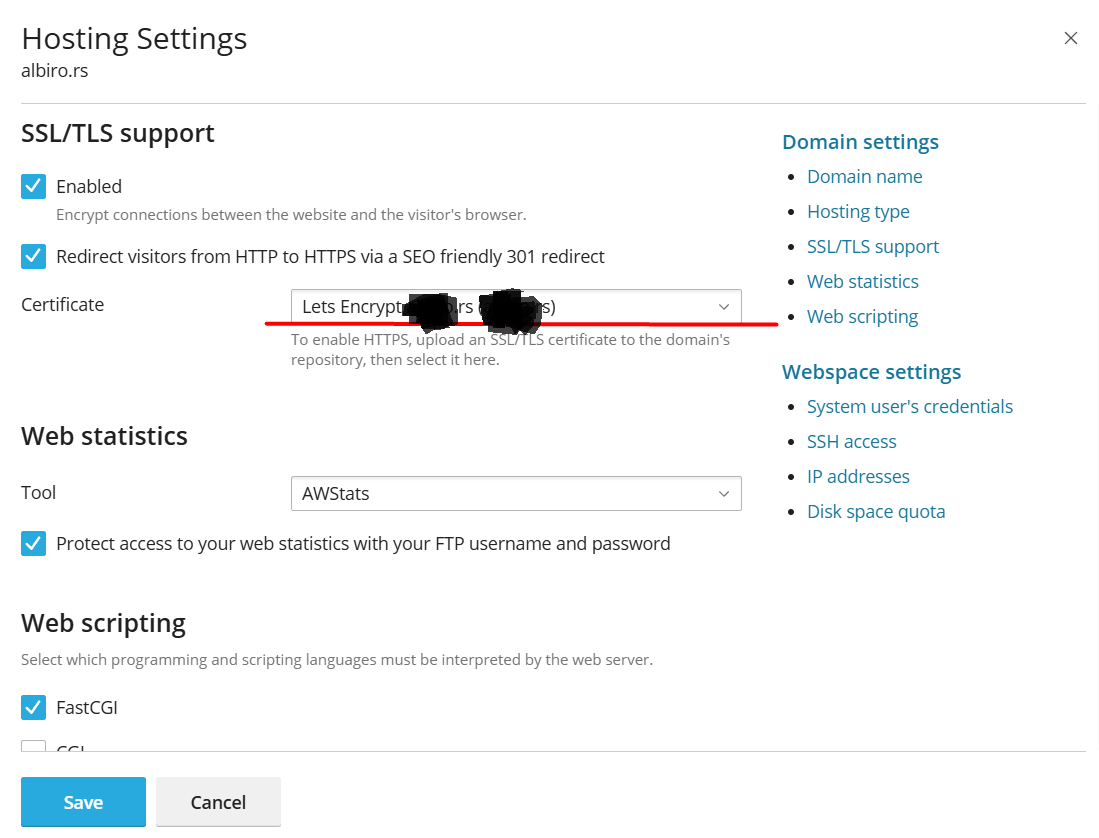Viewport: 1099px width, 838px height.
Task: Open Web statistics sidebar link
Action: tap(863, 282)
